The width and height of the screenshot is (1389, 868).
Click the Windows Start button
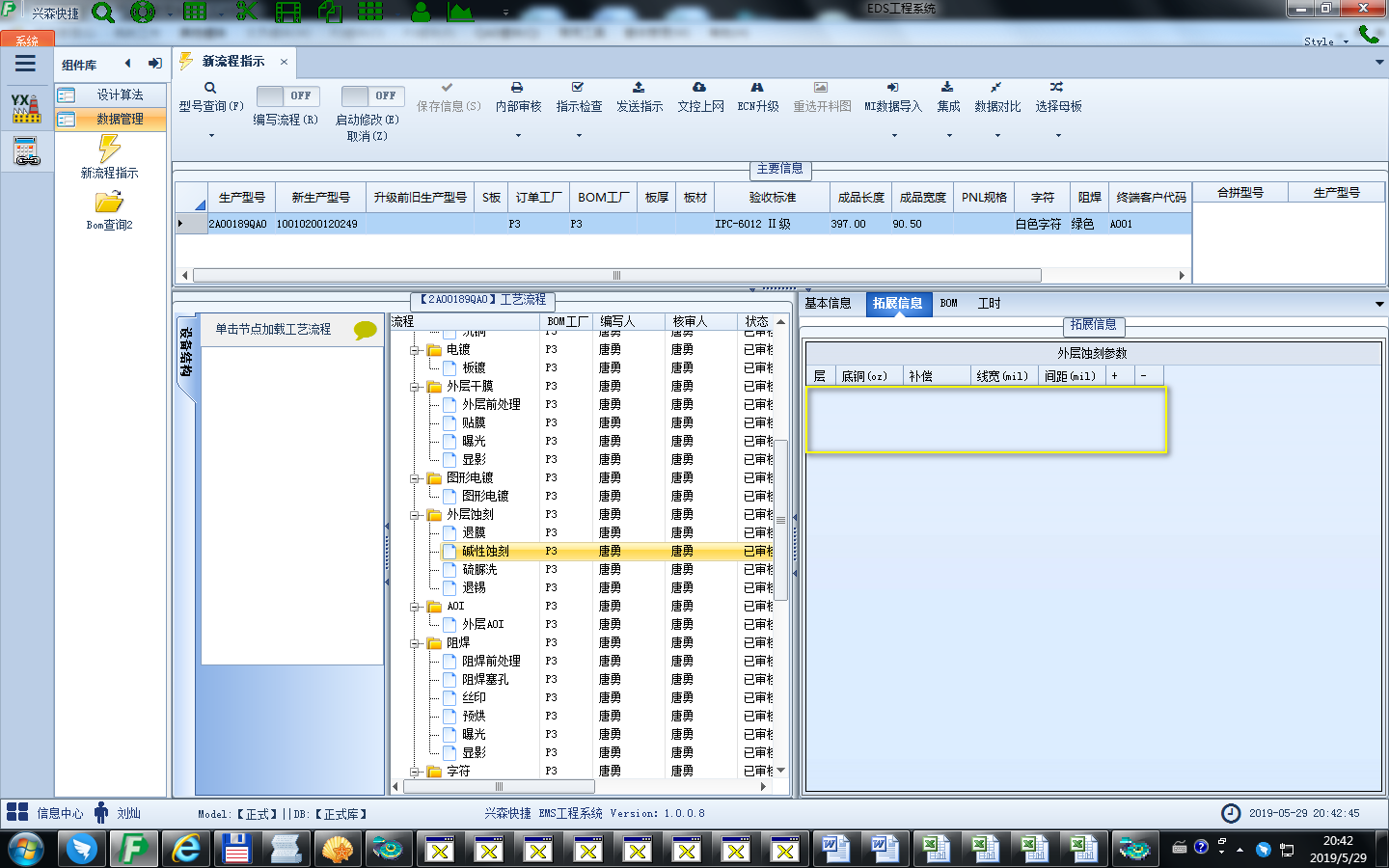(x=26, y=850)
